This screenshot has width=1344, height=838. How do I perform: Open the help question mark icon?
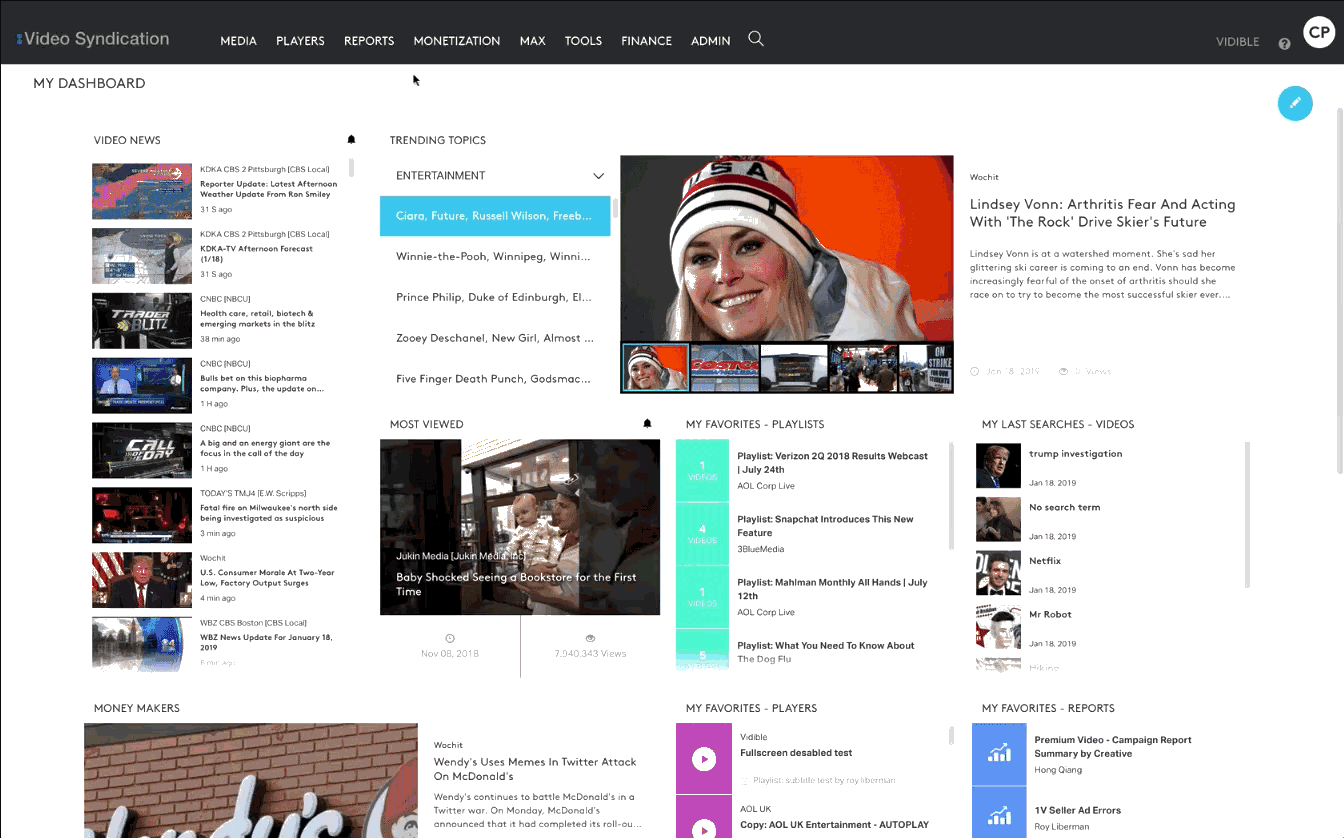(x=1284, y=44)
